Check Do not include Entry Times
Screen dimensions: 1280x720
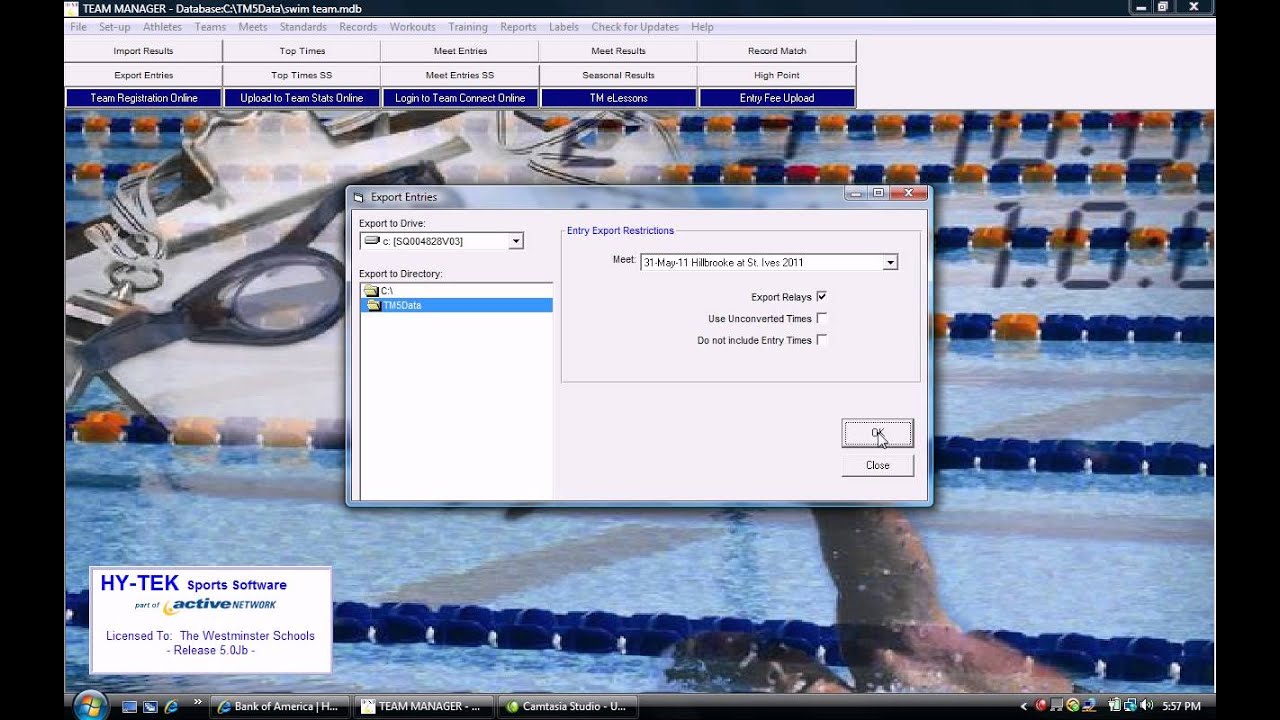[x=821, y=340]
